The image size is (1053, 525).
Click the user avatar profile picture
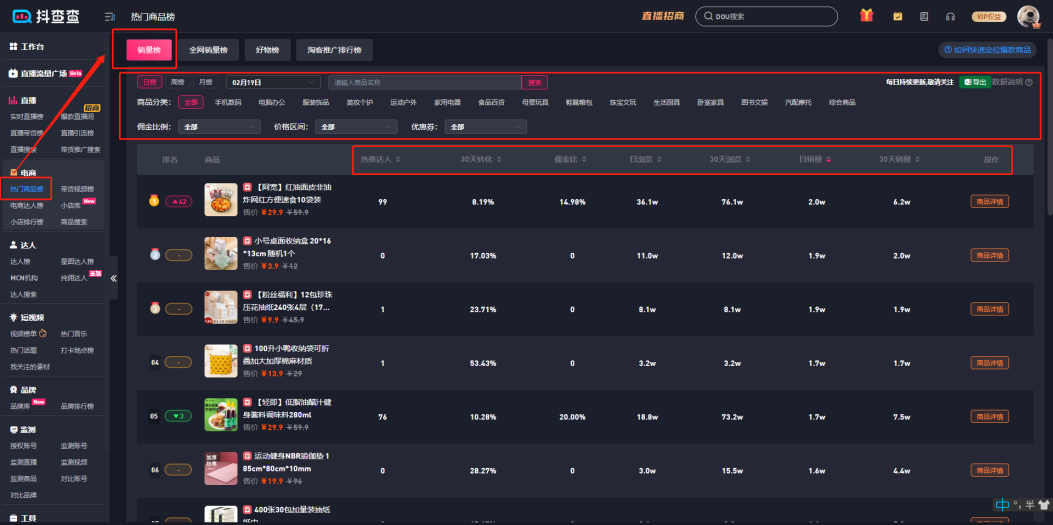(1027, 16)
